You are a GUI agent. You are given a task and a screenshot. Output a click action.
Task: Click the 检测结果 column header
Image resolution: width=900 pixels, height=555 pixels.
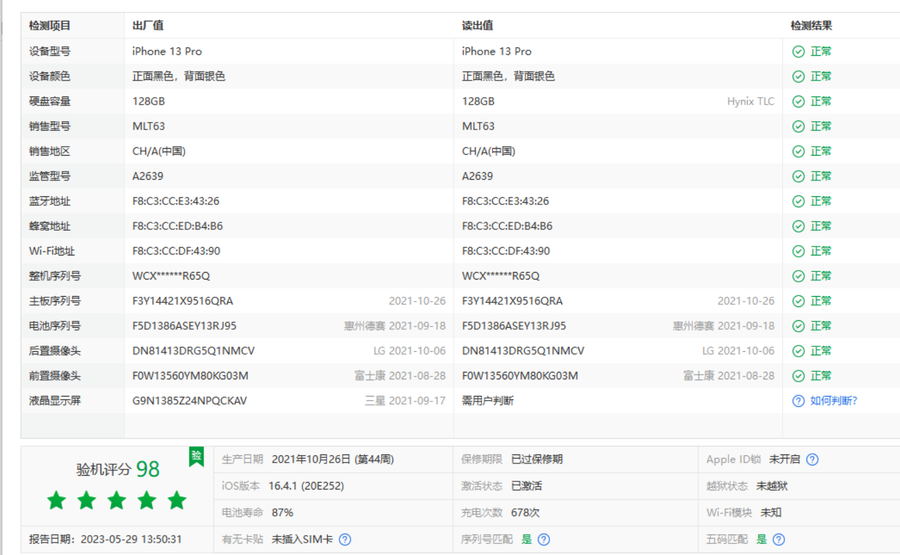(x=811, y=26)
